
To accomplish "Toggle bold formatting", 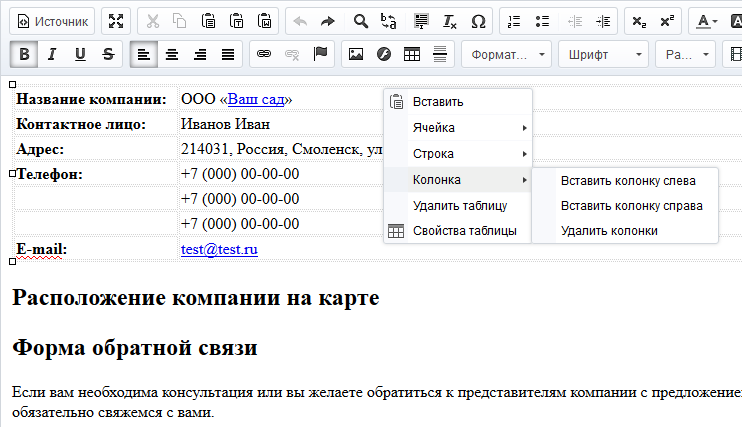I will click(24, 54).
